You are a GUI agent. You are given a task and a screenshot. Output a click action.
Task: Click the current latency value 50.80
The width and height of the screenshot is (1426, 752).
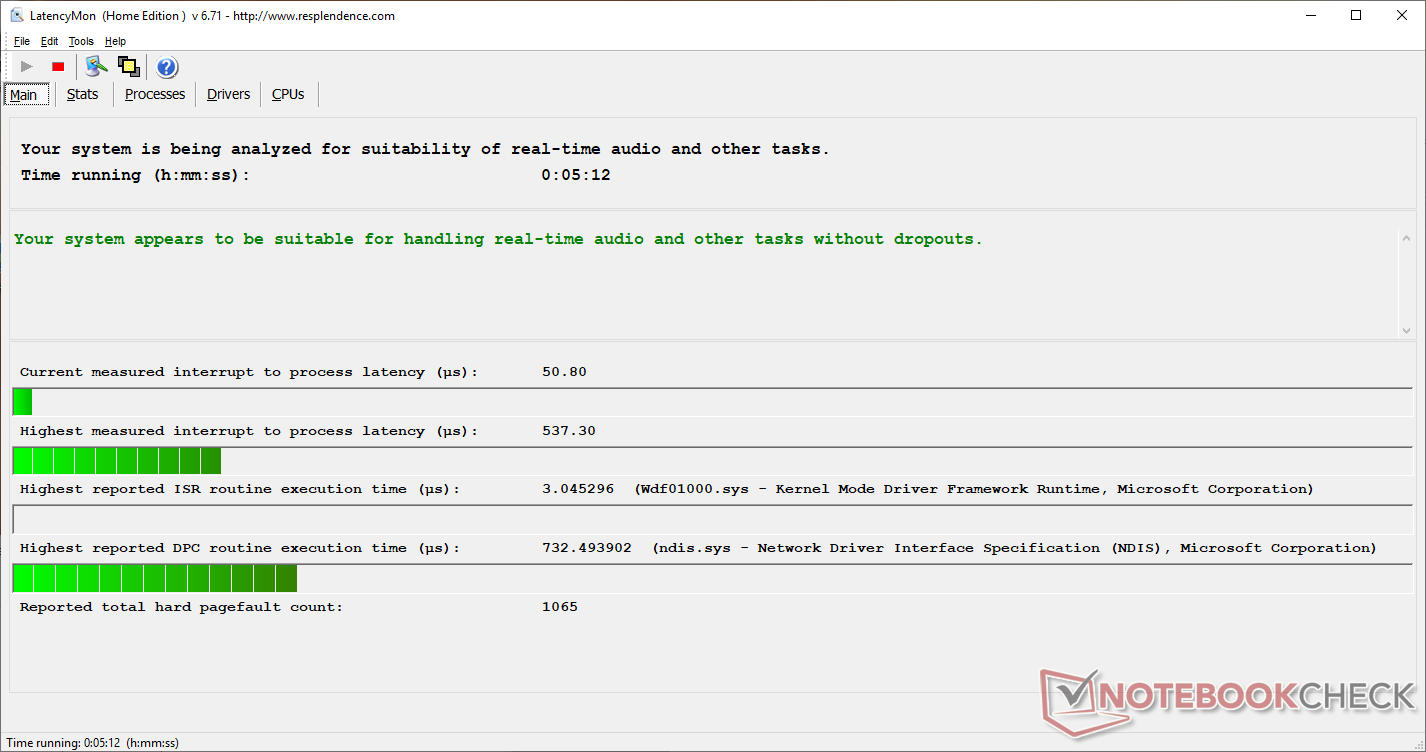[564, 372]
